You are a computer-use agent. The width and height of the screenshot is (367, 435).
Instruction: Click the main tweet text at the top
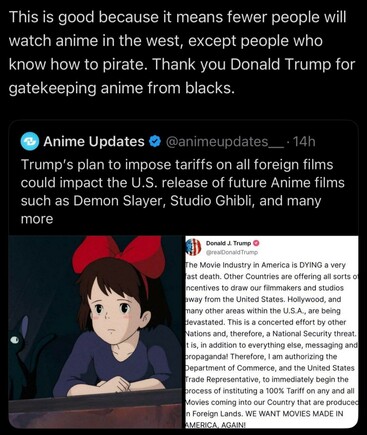(182, 52)
